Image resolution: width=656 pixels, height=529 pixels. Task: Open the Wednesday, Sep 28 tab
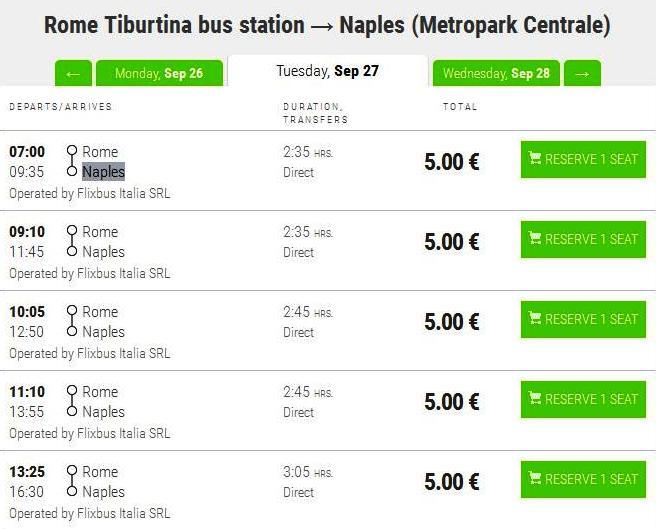click(x=496, y=74)
